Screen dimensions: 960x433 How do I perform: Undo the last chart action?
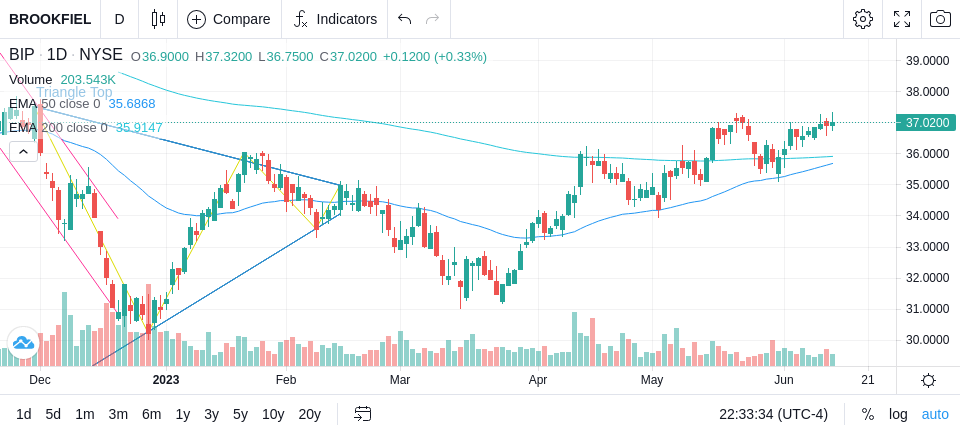coord(404,19)
